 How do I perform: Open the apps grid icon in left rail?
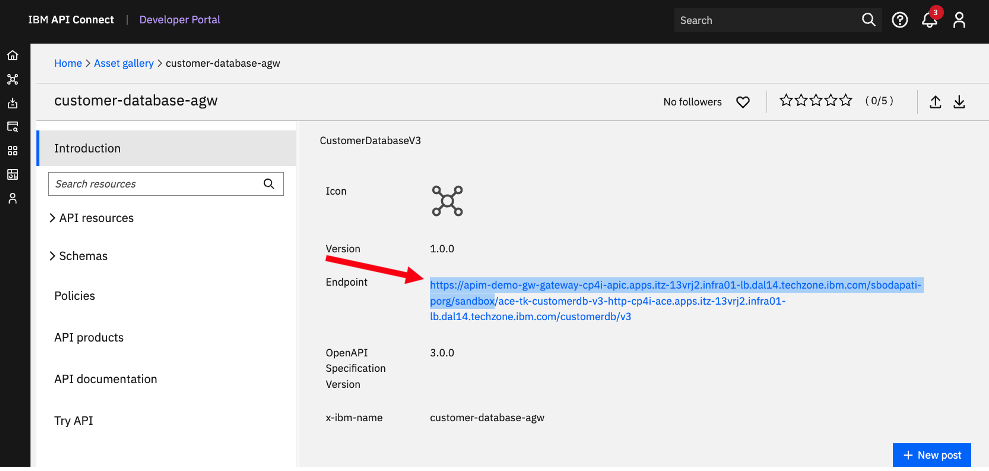click(13, 151)
